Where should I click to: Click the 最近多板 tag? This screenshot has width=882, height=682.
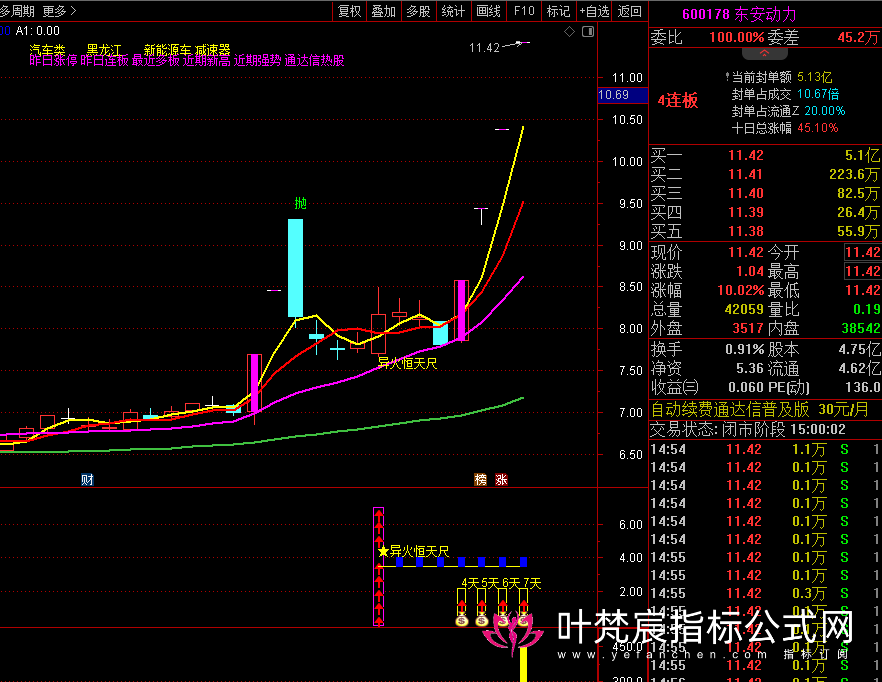(156, 60)
